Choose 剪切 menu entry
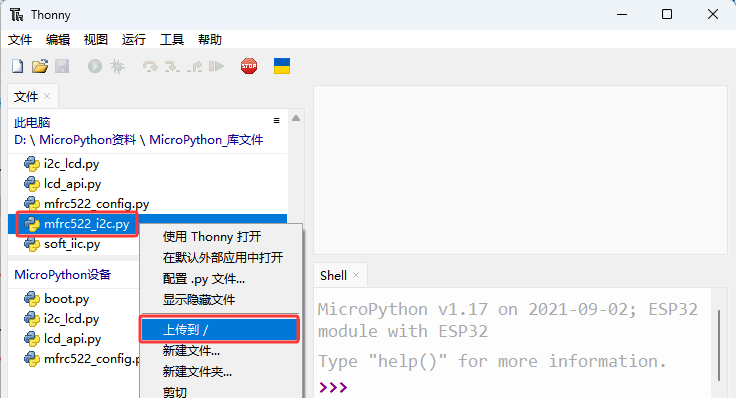This screenshot has width=736, height=398. pos(221,392)
